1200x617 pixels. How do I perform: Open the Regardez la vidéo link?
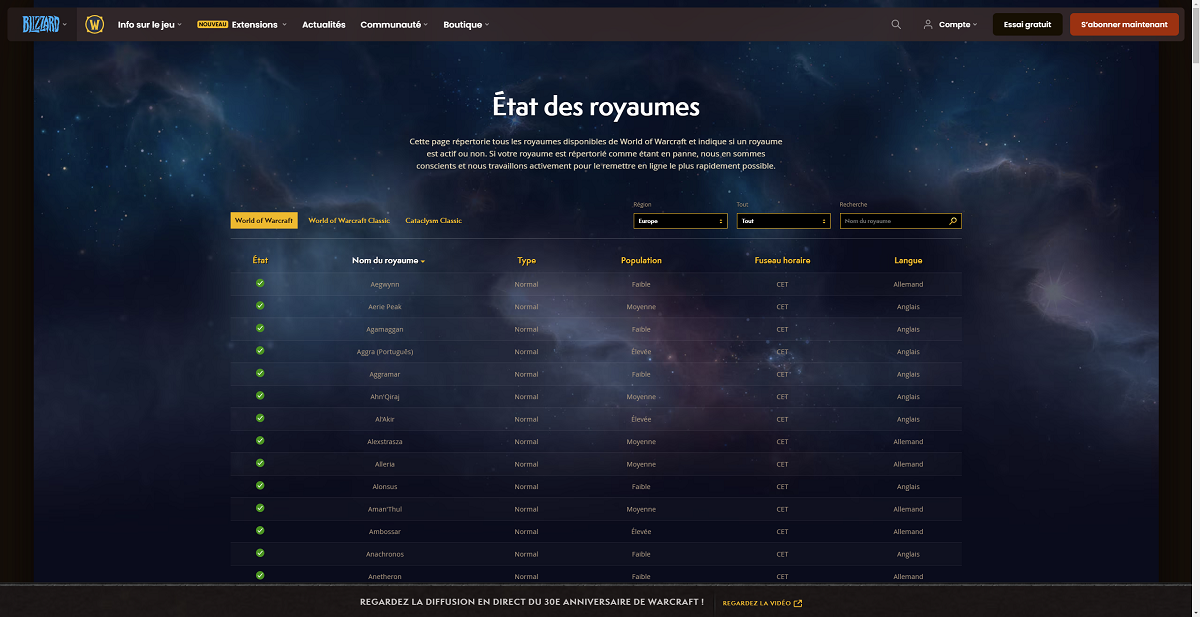pos(758,603)
